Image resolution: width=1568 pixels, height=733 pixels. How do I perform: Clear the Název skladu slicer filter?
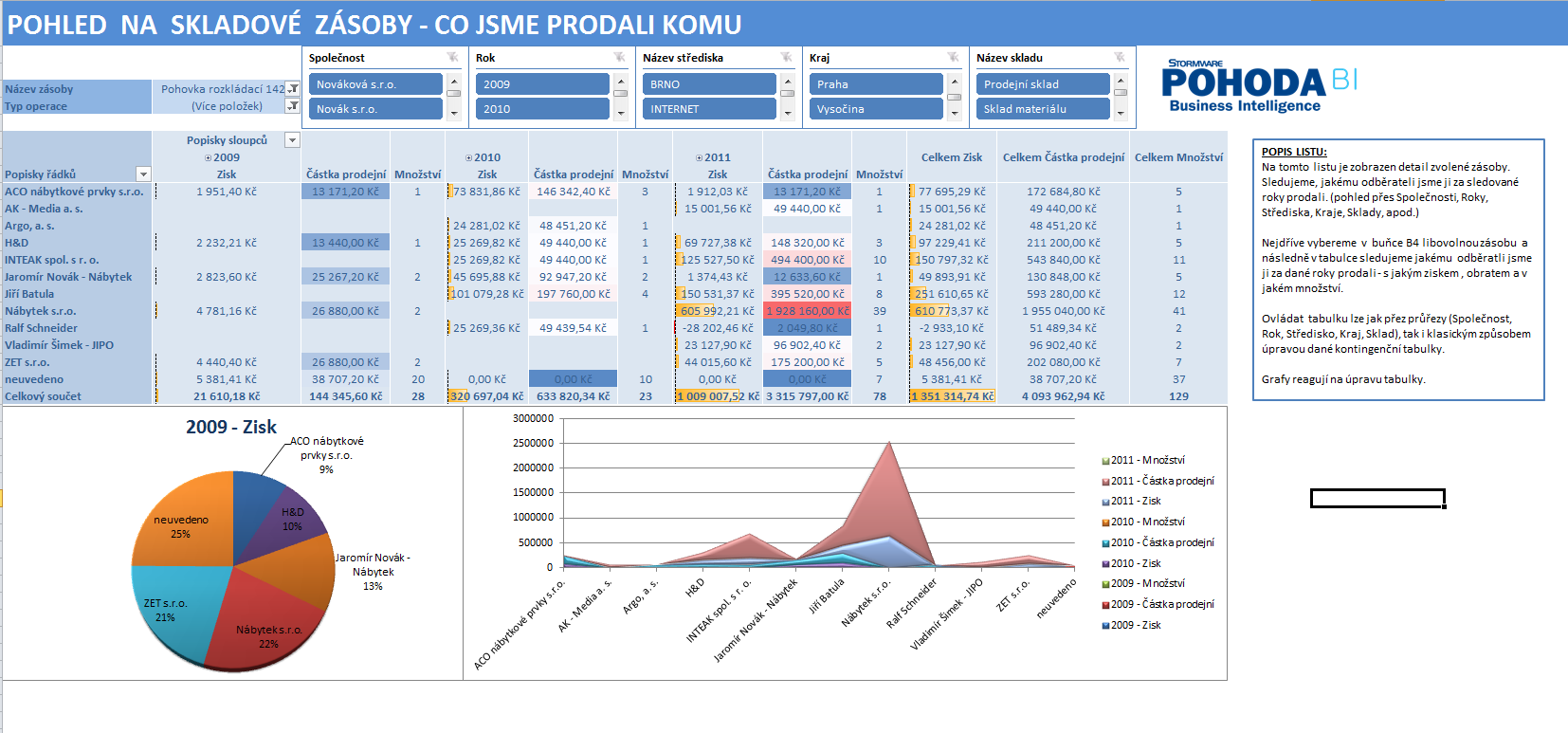click(1120, 58)
